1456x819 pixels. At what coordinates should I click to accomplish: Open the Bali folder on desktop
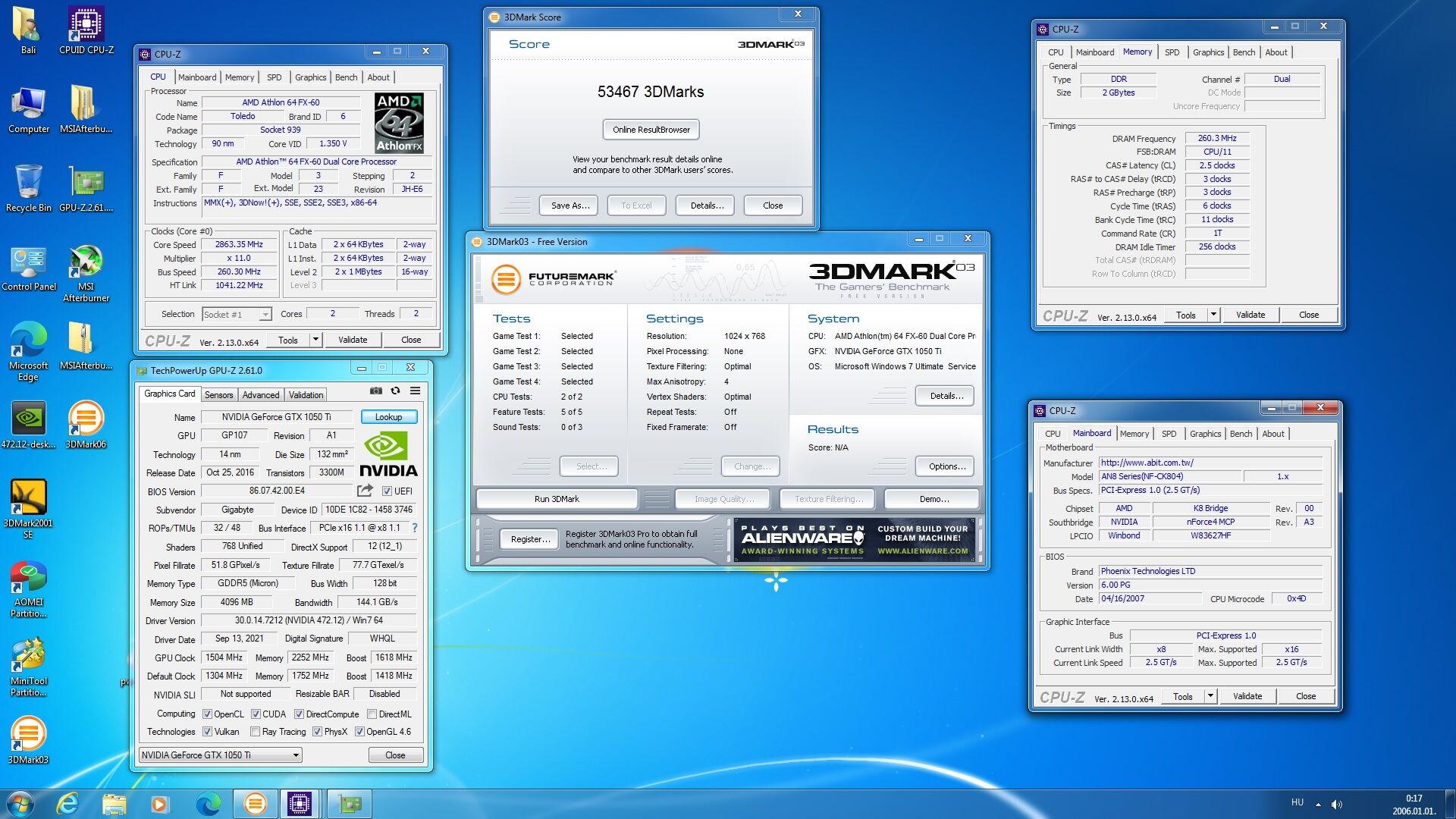tap(28, 30)
